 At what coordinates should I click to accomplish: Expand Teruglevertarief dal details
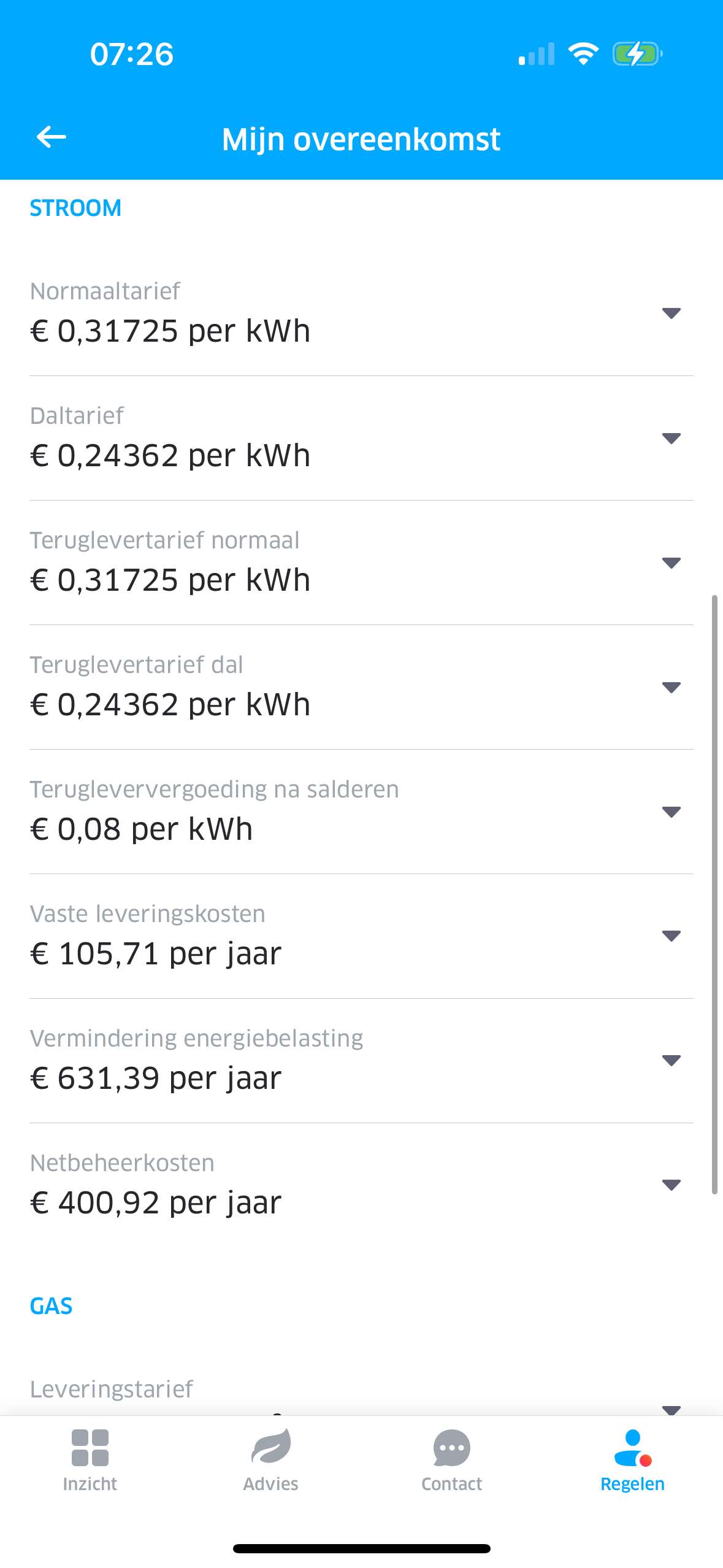[671, 687]
